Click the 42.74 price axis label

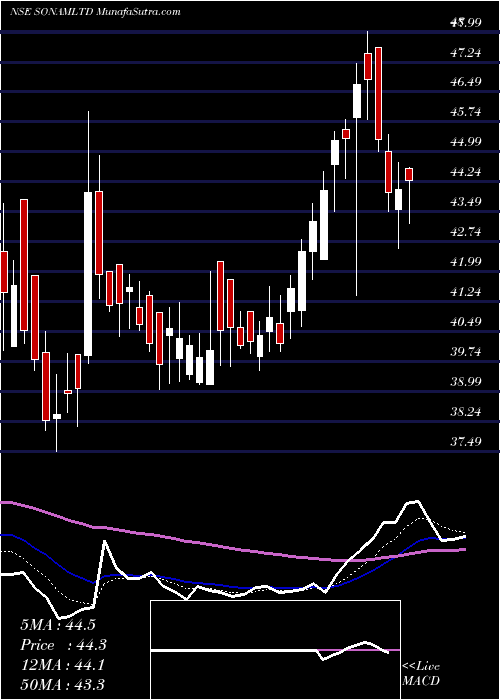point(466,232)
